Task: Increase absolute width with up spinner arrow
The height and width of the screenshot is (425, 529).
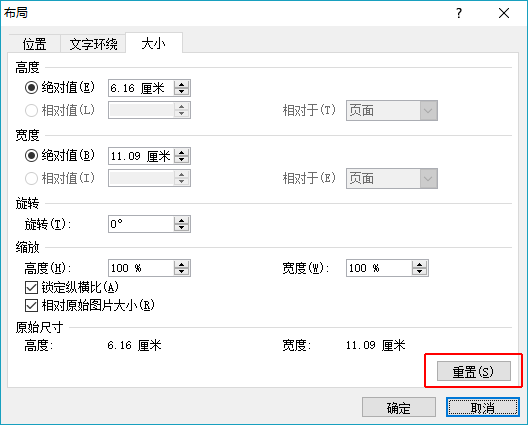Action: (x=182, y=152)
